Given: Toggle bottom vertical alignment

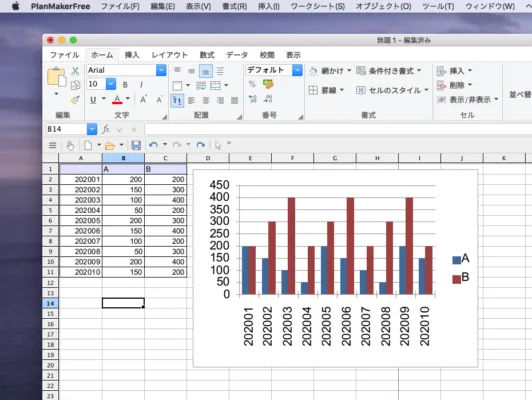Looking at the screenshot, I should 206,71.
